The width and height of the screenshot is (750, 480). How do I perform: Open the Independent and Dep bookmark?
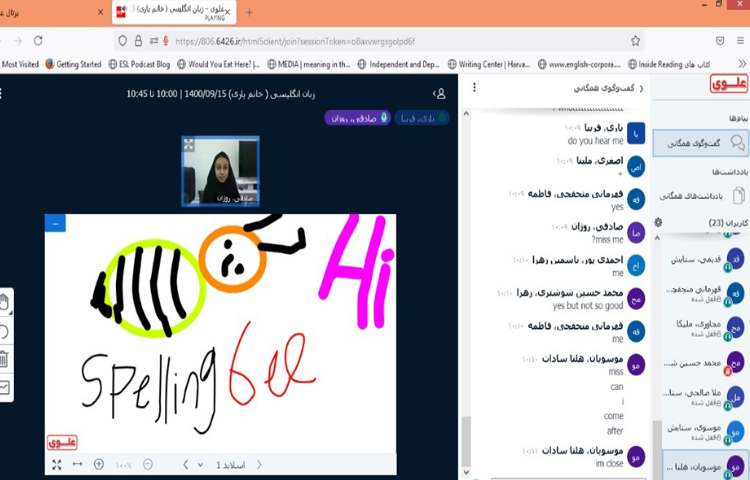(399, 64)
